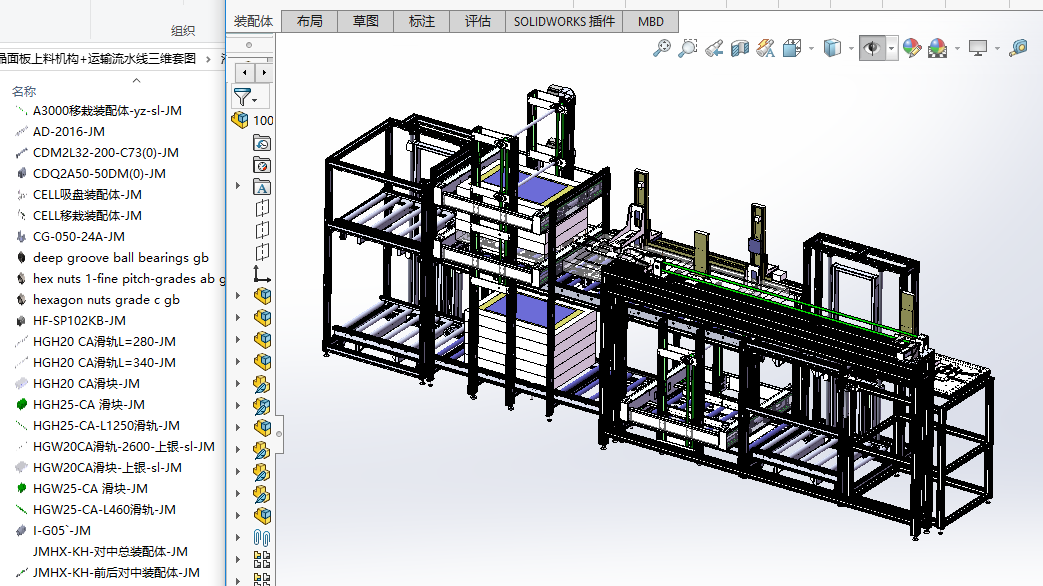The image size is (1043, 586).
Task: Click the feature tree filter funnel
Action: (x=243, y=97)
